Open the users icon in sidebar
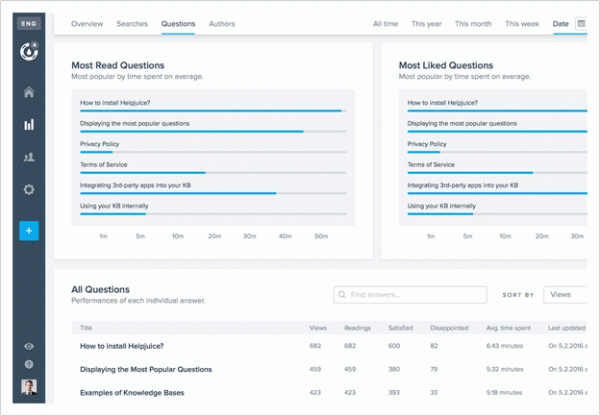Viewport: 600px width, 416px height. 29,157
